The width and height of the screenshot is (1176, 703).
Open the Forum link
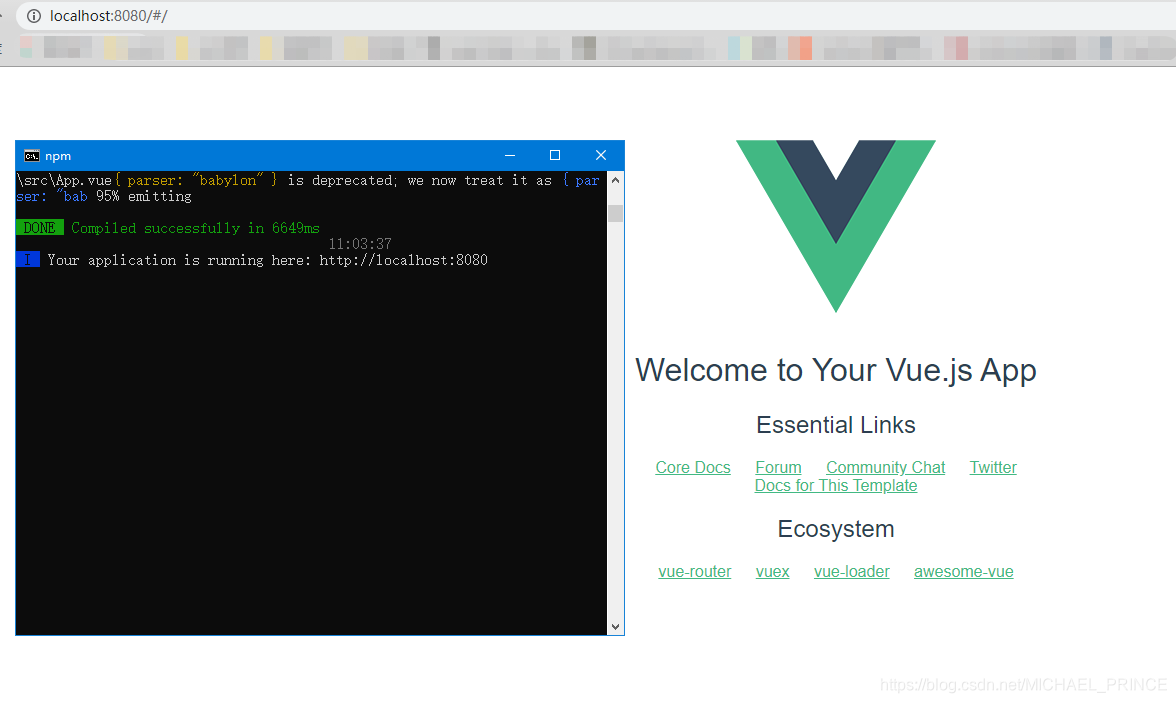coord(778,467)
